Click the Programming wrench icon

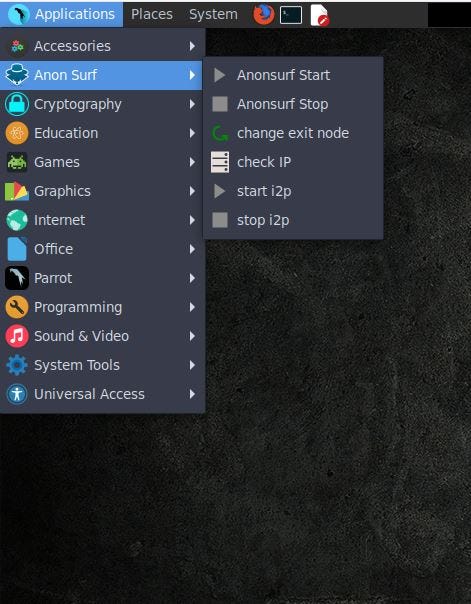17,307
